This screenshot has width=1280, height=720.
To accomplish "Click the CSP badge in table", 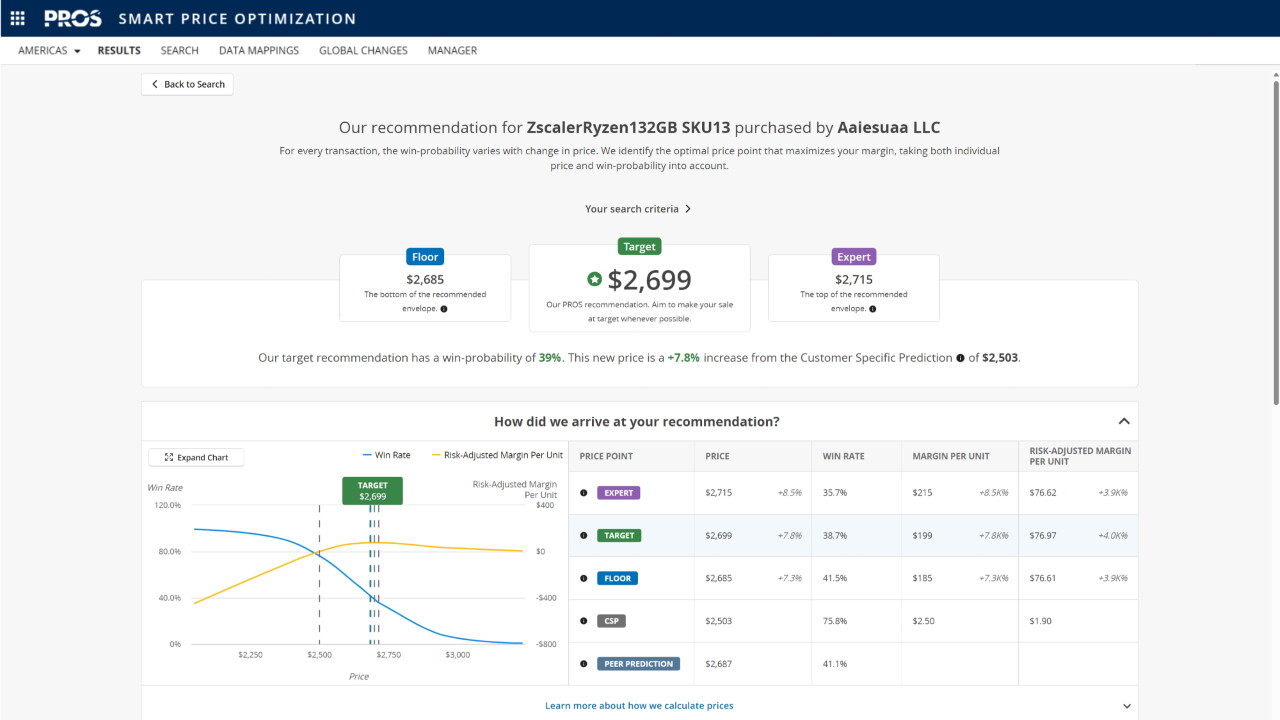I will 612,621.
